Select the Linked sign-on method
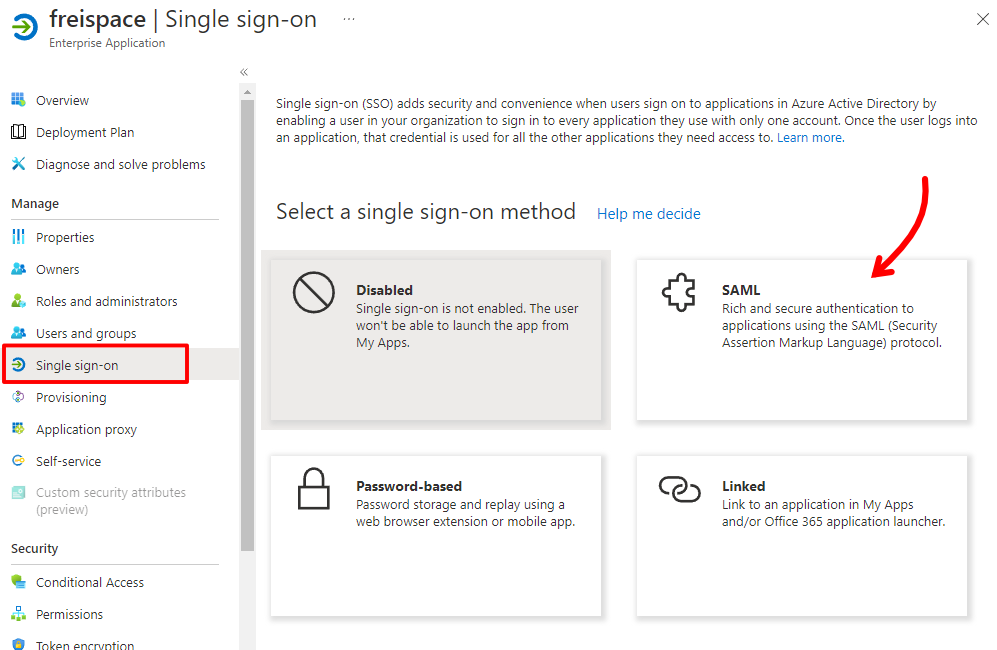The height and width of the screenshot is (650, 997). click(800, 535)
